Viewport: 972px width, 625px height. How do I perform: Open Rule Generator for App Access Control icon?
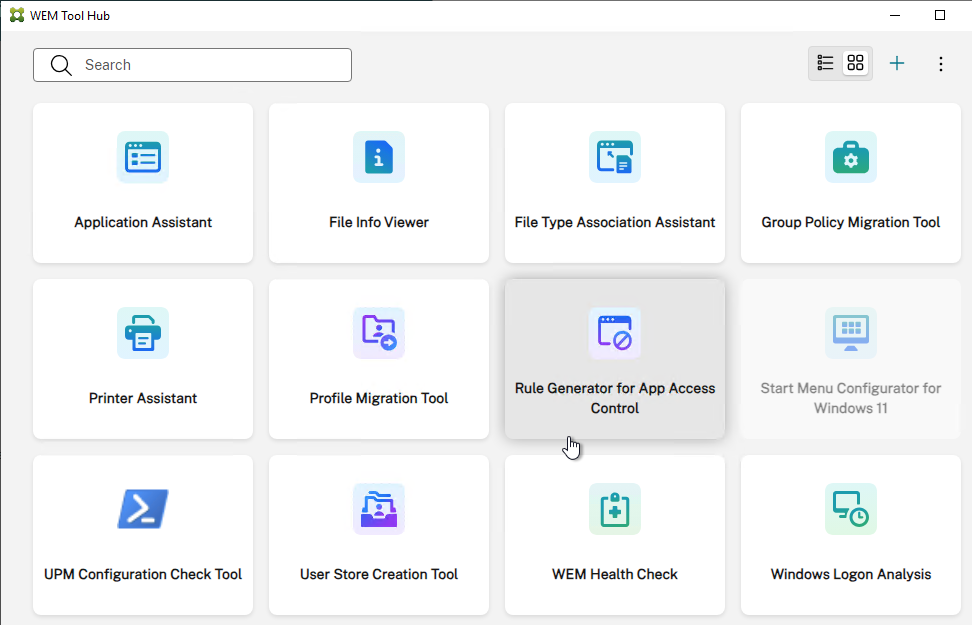click(x=615, y=333)
